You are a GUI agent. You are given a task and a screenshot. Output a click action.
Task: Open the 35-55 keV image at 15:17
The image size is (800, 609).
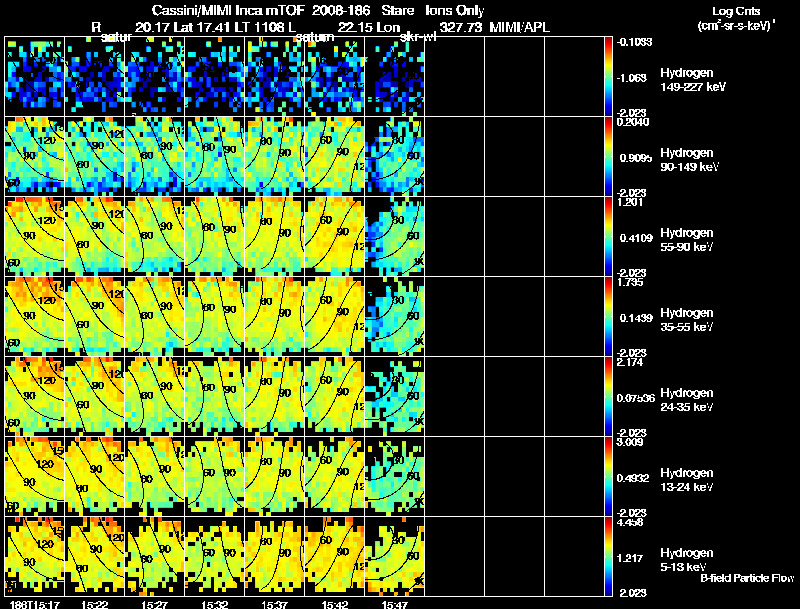35,317
